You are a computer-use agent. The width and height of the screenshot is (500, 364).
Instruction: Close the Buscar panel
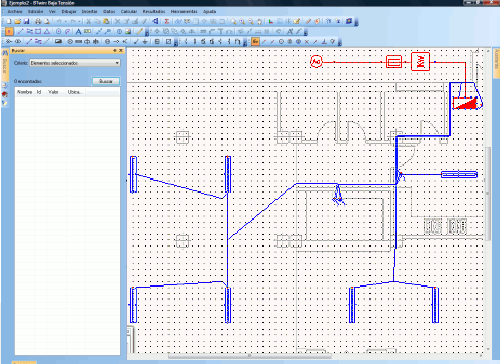point(121,51)
